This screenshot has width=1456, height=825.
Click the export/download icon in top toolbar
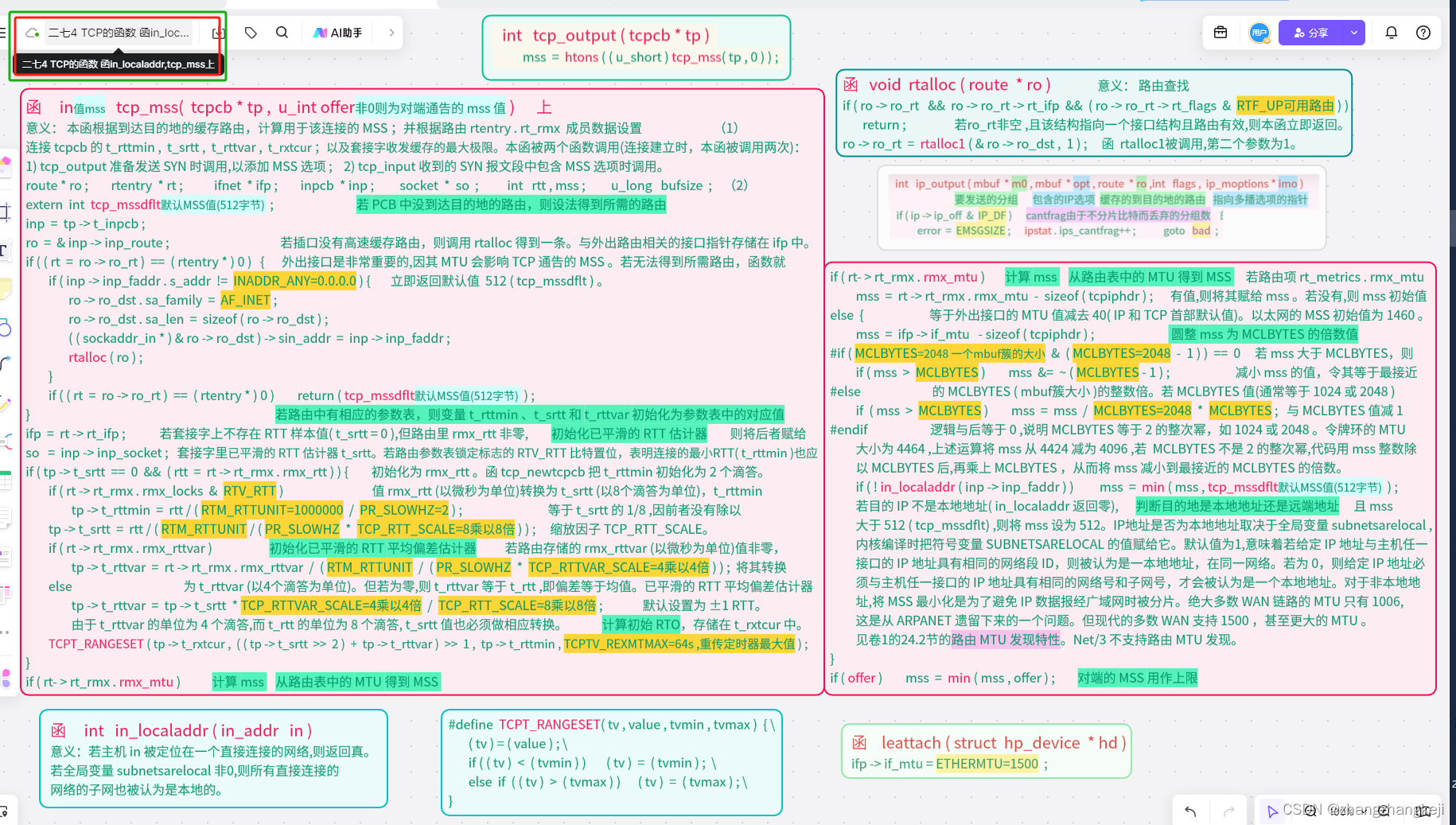[219, 33]
